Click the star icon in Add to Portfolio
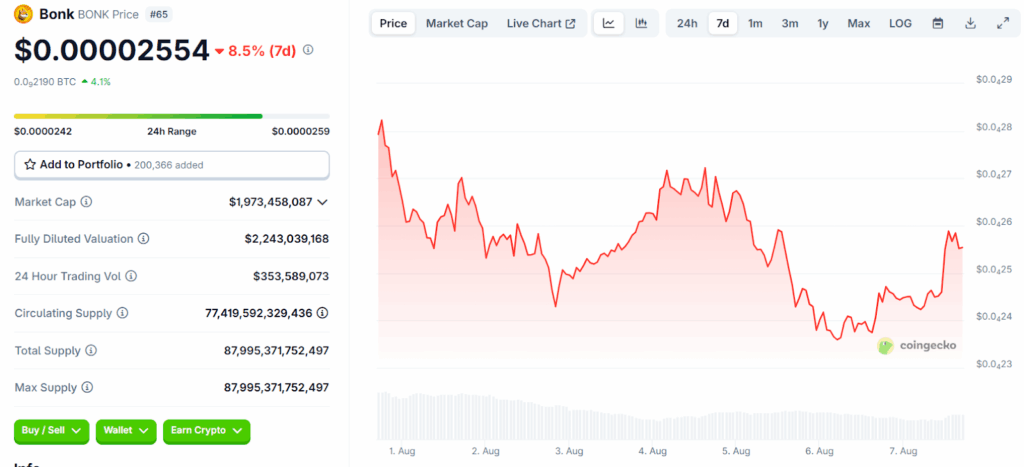 click(30, 165)
